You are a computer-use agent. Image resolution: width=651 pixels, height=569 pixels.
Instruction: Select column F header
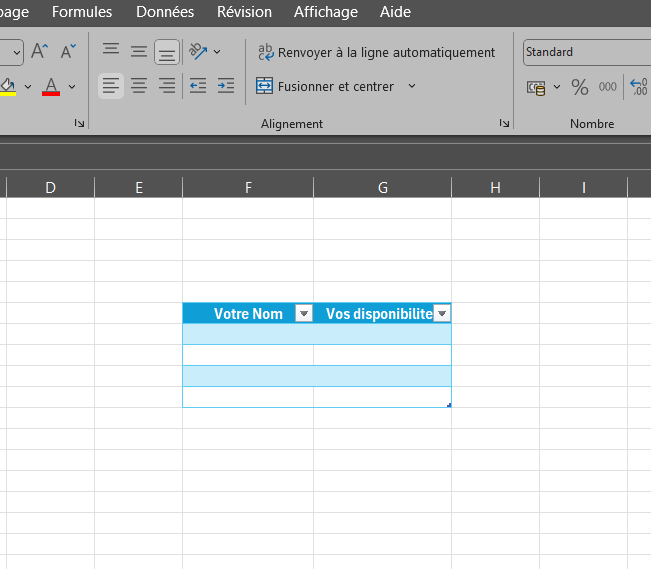pos(248,187)
